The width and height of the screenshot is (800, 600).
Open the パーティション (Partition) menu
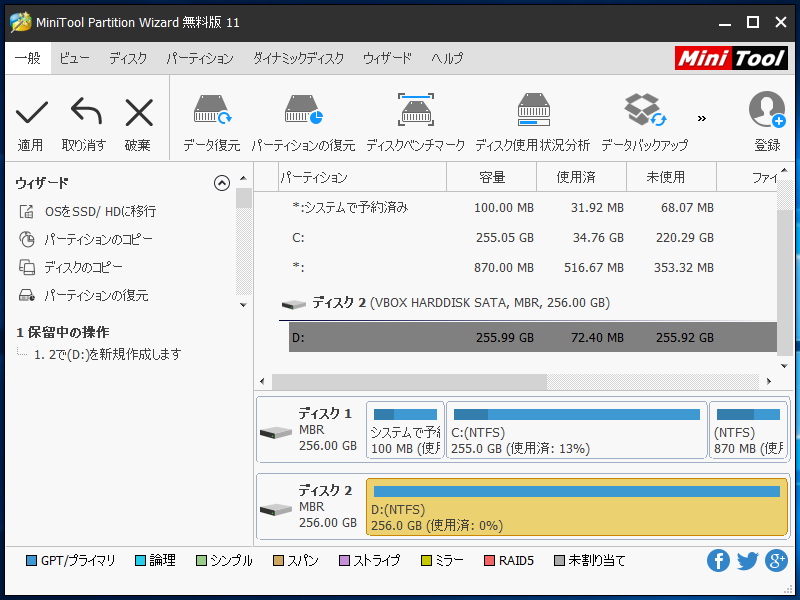point(200,58)
